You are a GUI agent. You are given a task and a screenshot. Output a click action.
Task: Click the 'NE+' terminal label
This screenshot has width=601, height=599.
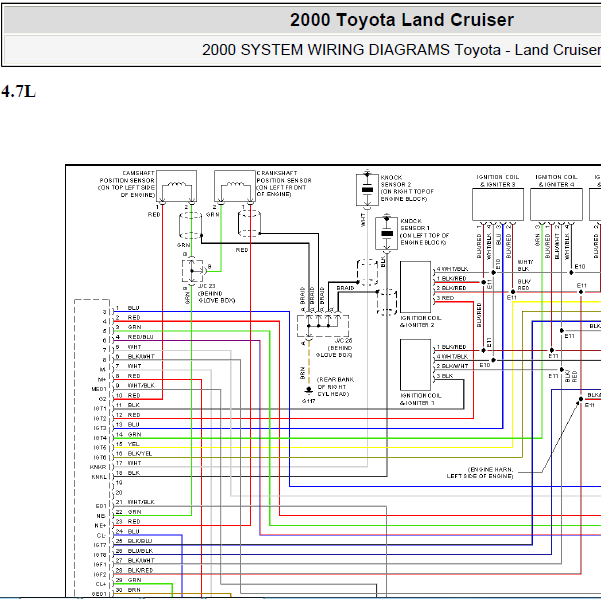tap(100, 525)
